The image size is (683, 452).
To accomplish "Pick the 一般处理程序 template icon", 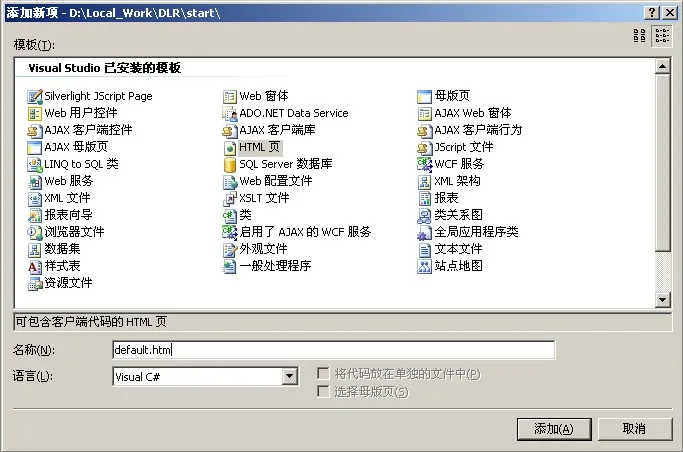I will tap(230, 266).
